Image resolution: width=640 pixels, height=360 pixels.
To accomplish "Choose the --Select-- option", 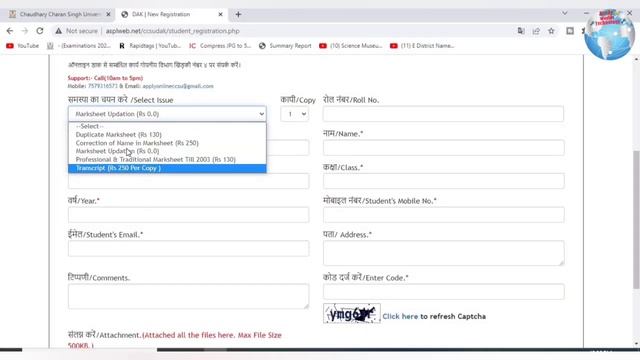I will 167,126.
